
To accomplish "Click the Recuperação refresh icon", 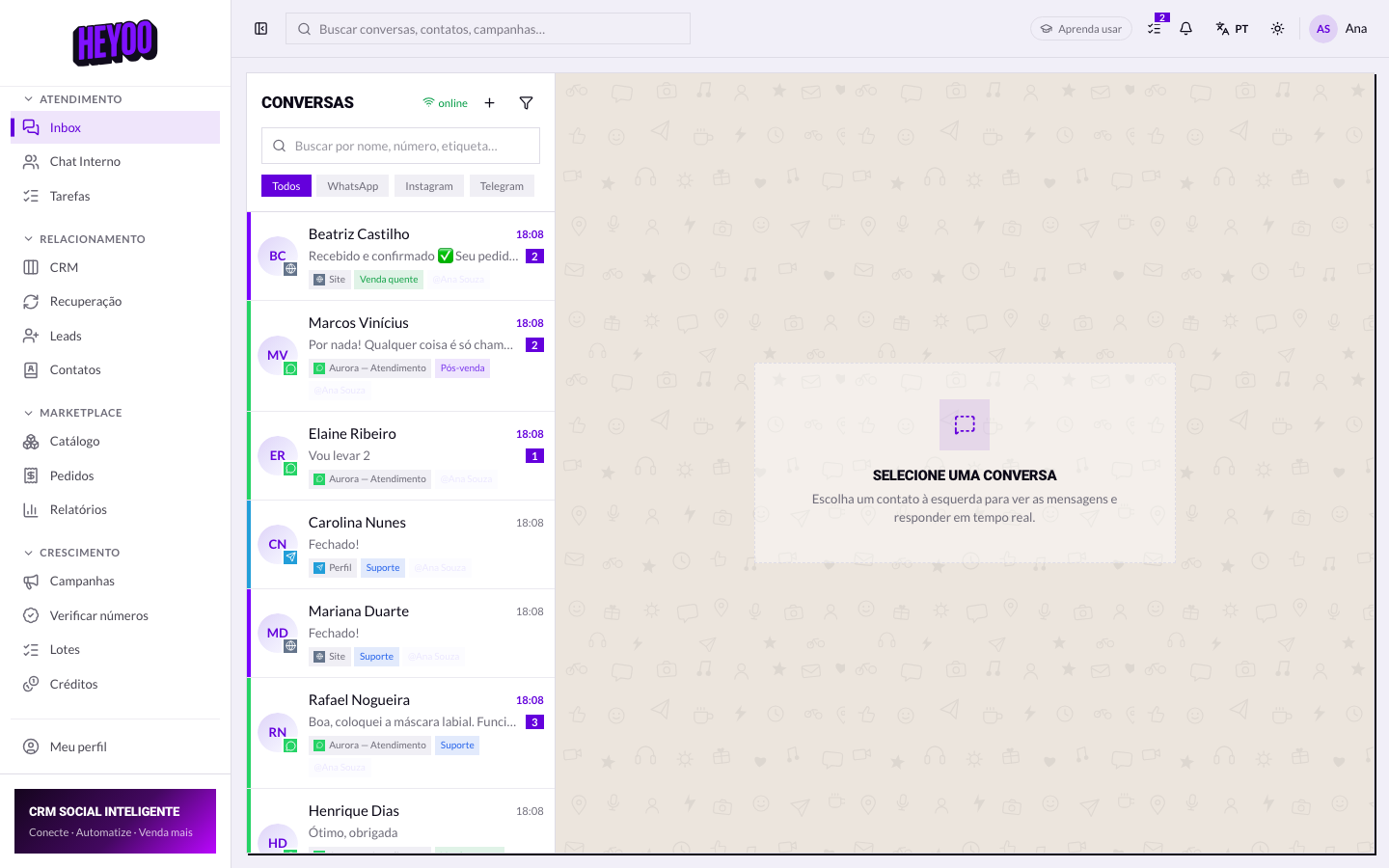I will (x=31, y=301).
